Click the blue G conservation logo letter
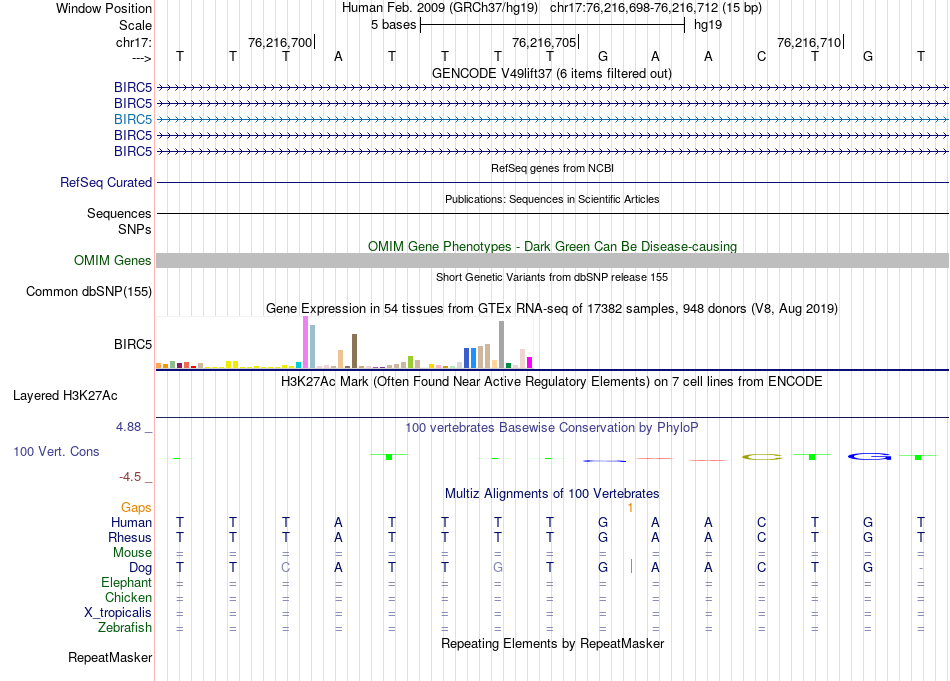 pos(869,457)
